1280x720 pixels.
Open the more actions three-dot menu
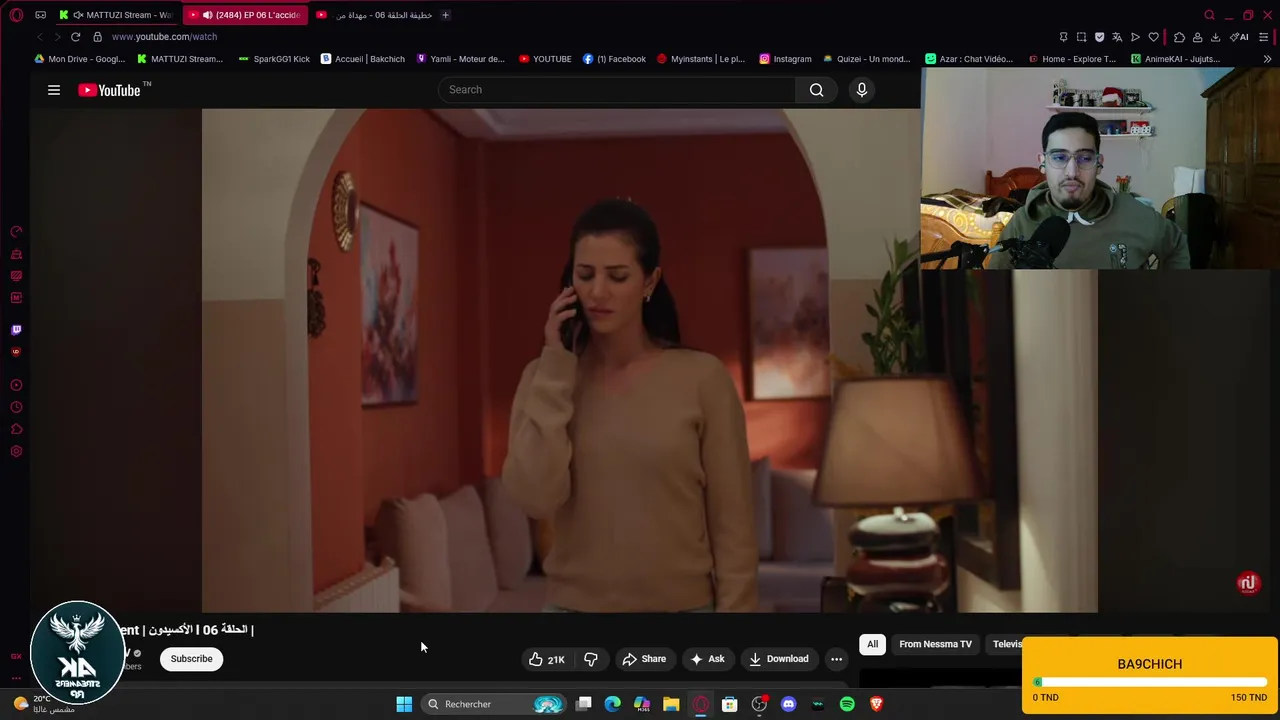(837, 659)
